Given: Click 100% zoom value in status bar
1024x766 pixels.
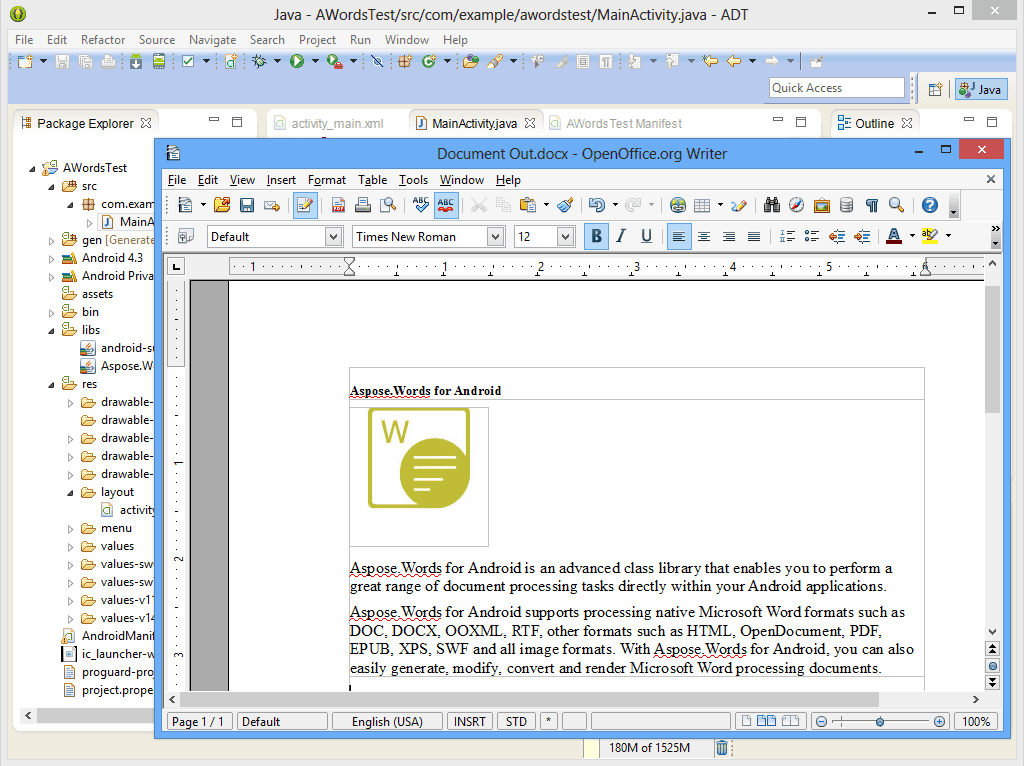Looking at the screenshot, I should (976, 722).
